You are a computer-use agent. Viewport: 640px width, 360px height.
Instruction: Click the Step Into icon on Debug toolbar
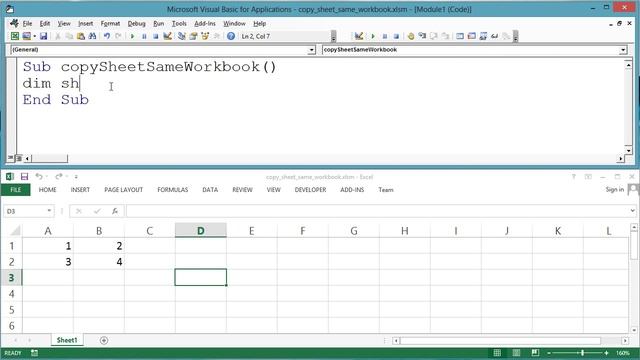pos(422,36)
